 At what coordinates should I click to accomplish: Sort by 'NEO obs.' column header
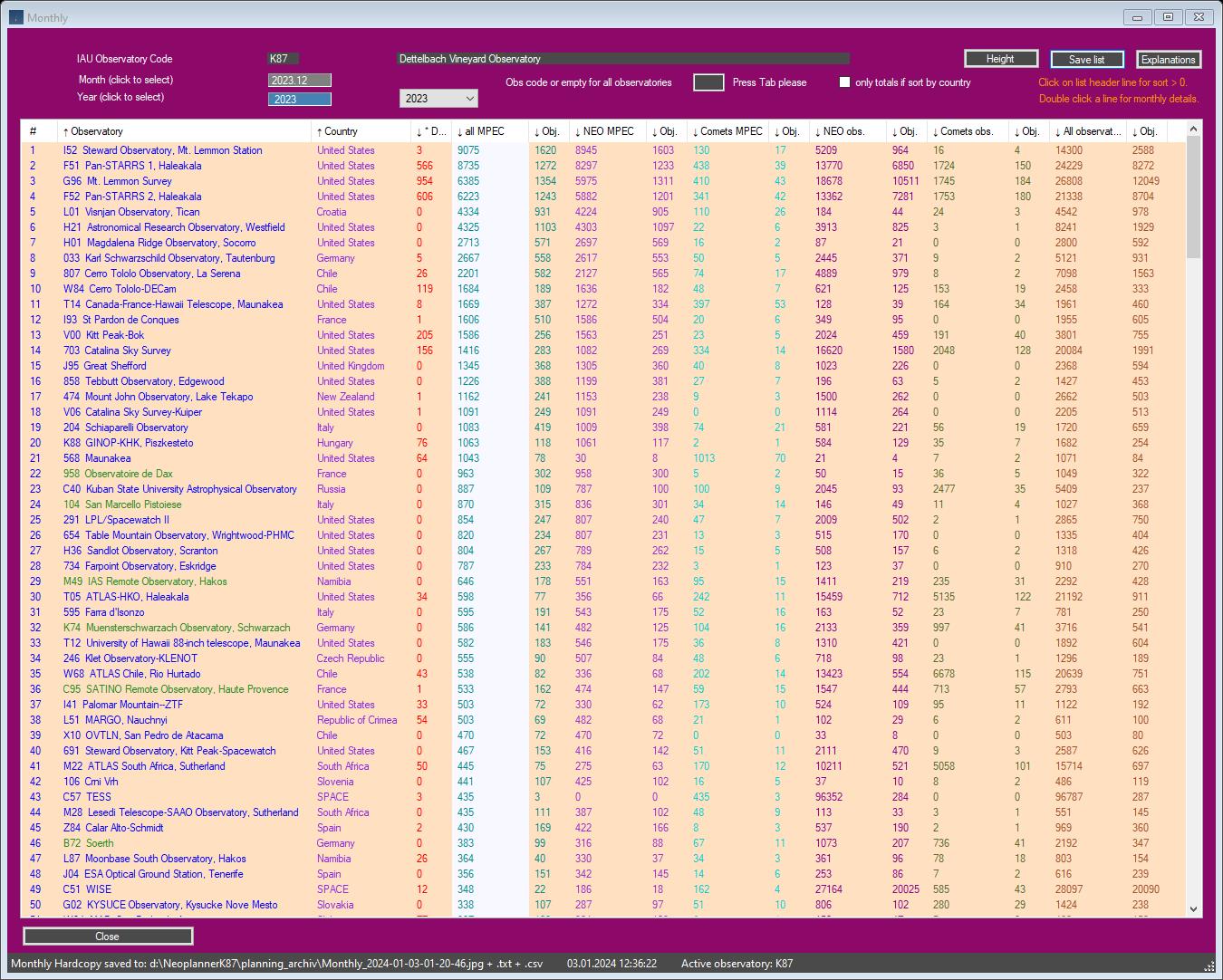pyautogui.click(x=846, y=131)
